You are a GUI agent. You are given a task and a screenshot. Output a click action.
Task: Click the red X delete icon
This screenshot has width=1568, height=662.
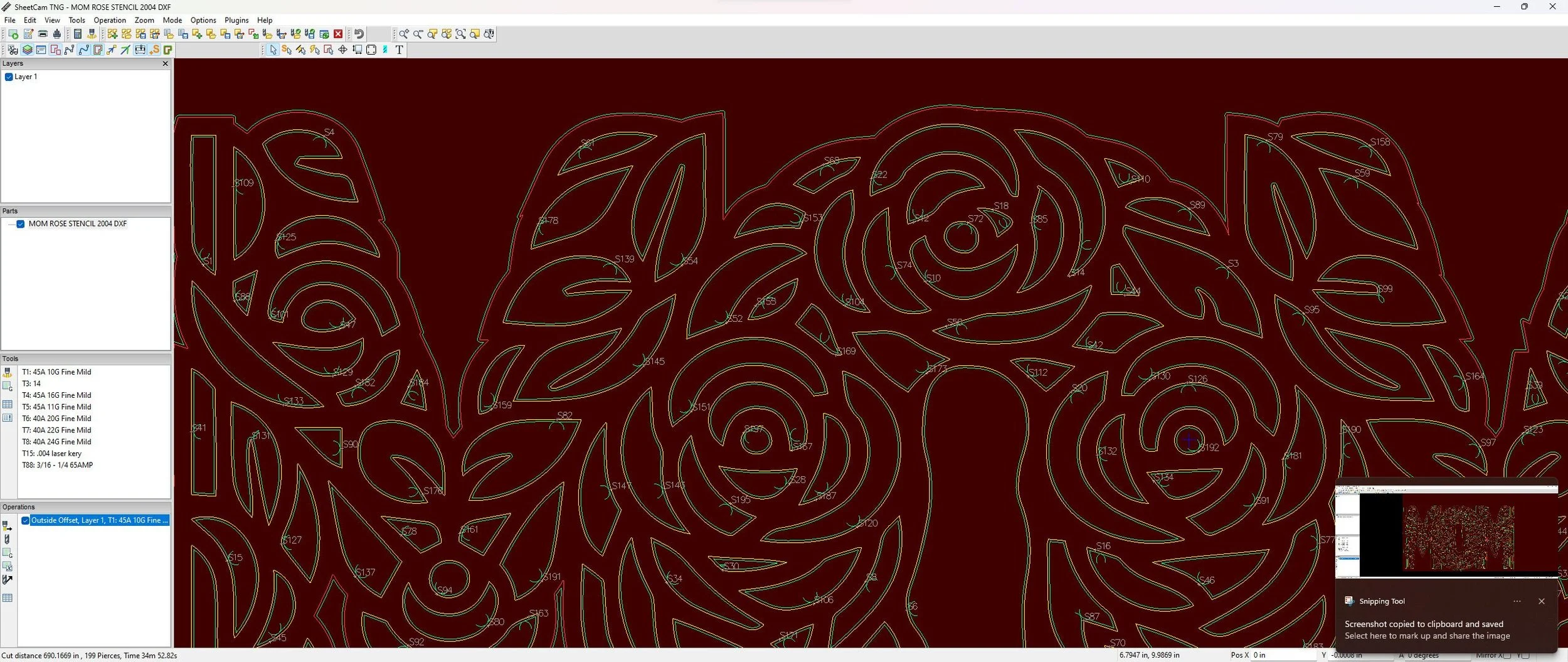pyautogui.click(x=338, y=34)
